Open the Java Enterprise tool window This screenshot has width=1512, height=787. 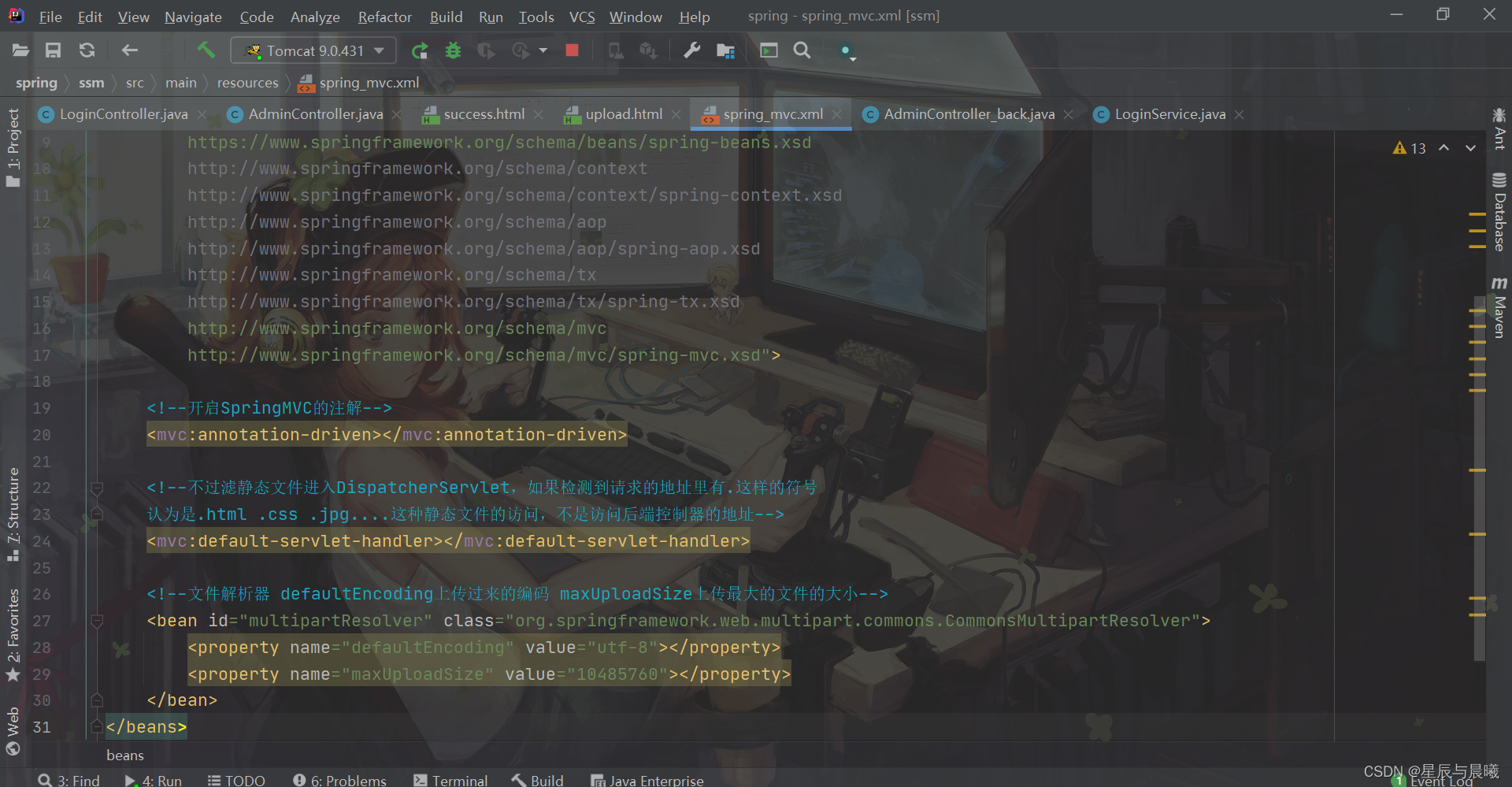647,780
